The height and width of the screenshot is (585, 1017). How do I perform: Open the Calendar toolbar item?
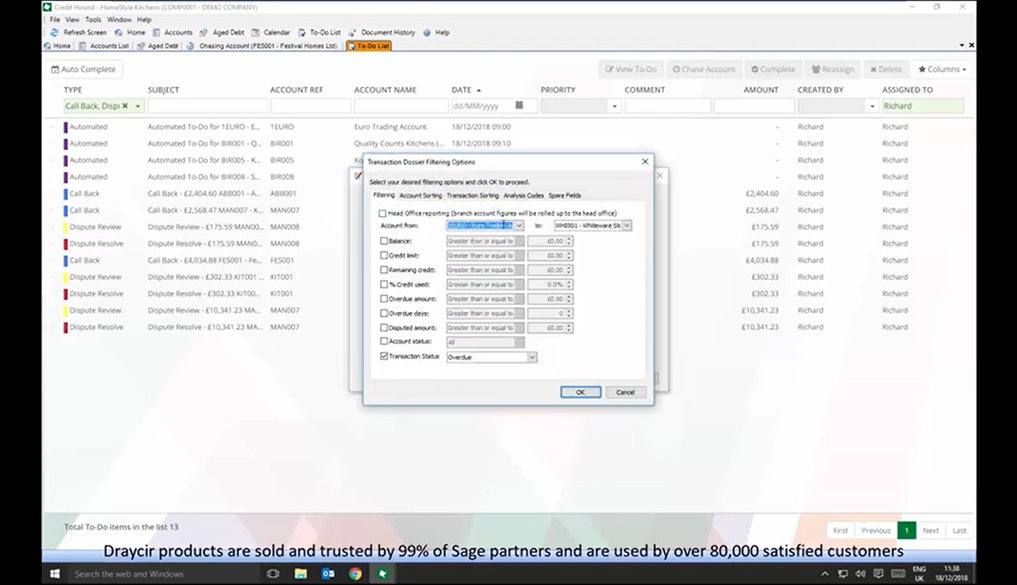click(270, 32)
